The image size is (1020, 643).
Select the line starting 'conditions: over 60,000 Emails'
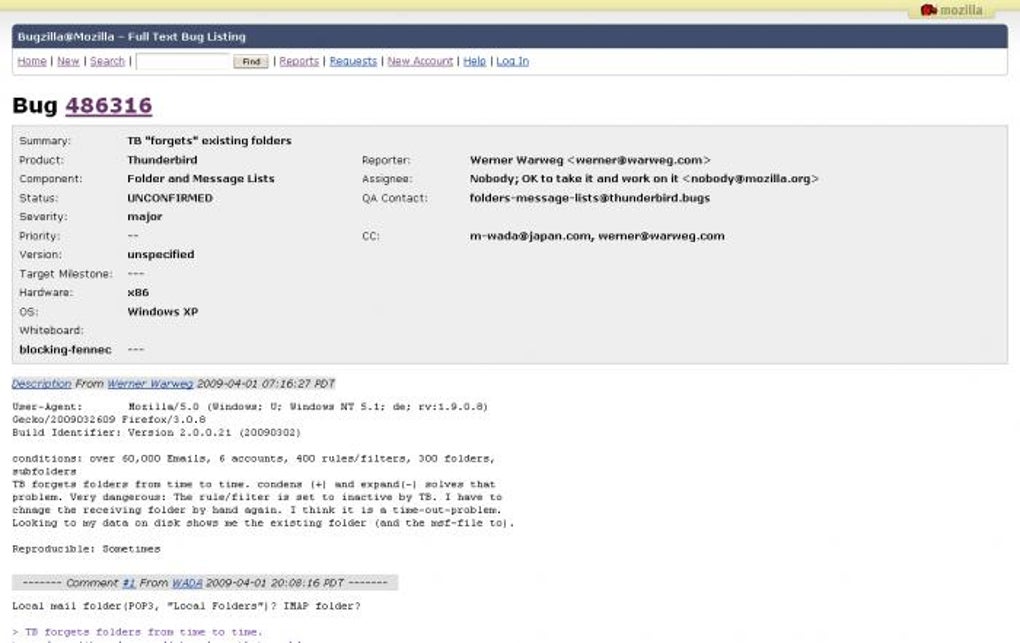(253, 459)
